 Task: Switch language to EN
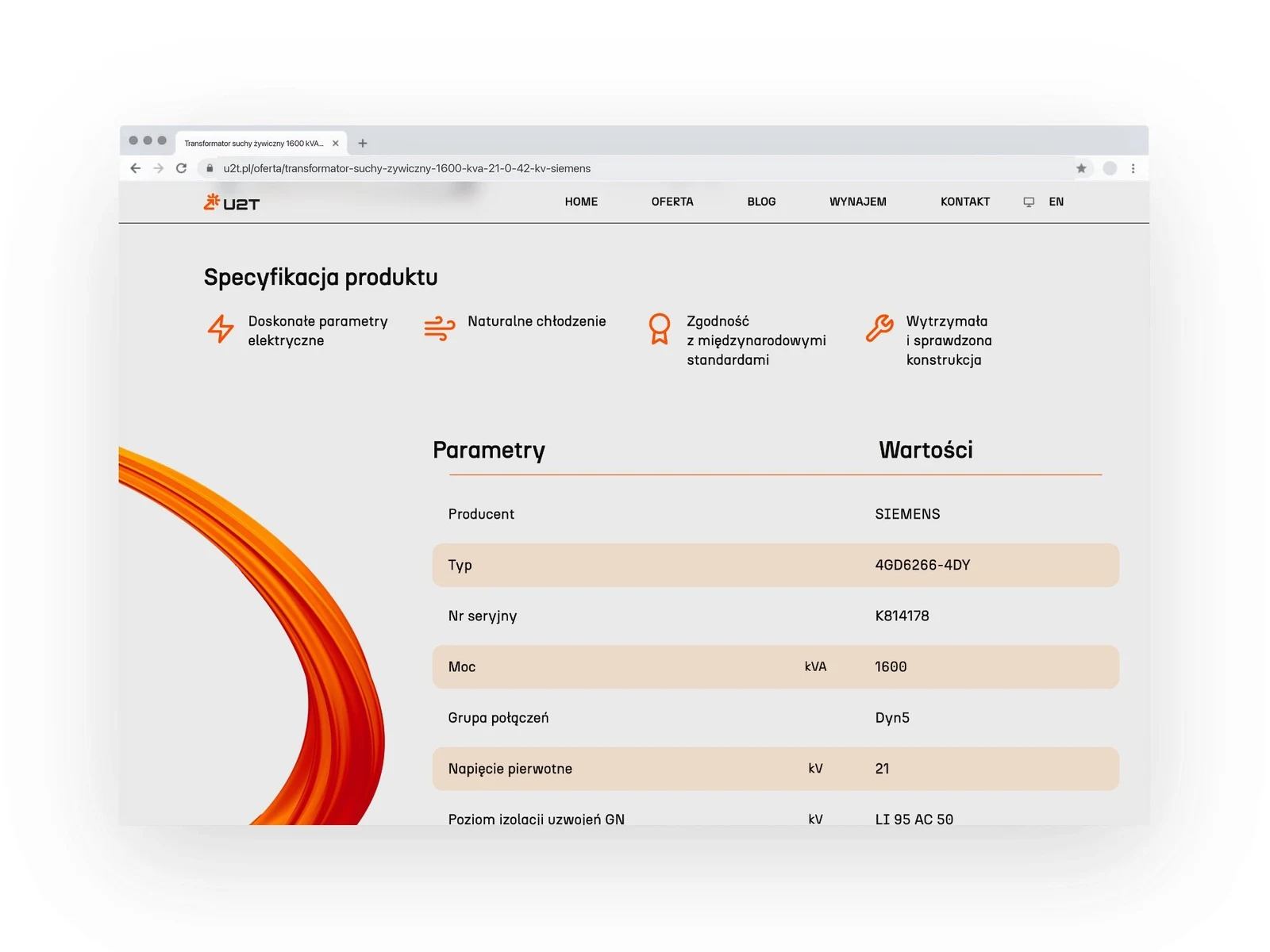click(x=1056, y=202)
